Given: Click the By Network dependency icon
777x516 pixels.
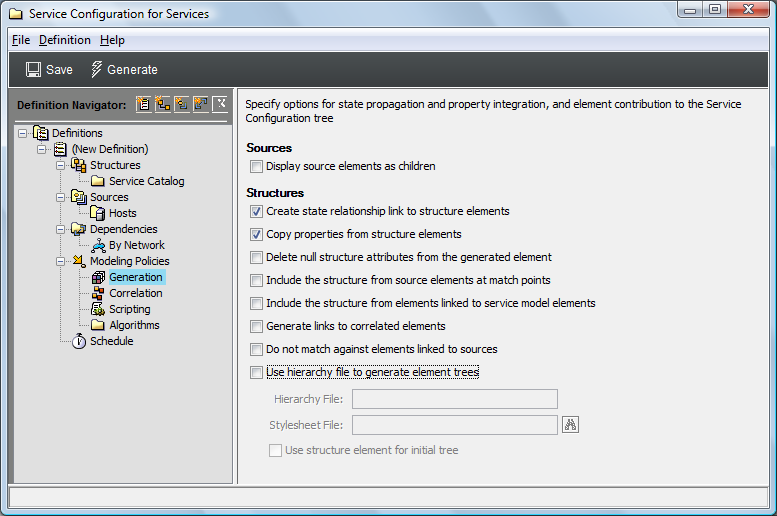Looking at the screenshot, I should [x=98, y=245].
